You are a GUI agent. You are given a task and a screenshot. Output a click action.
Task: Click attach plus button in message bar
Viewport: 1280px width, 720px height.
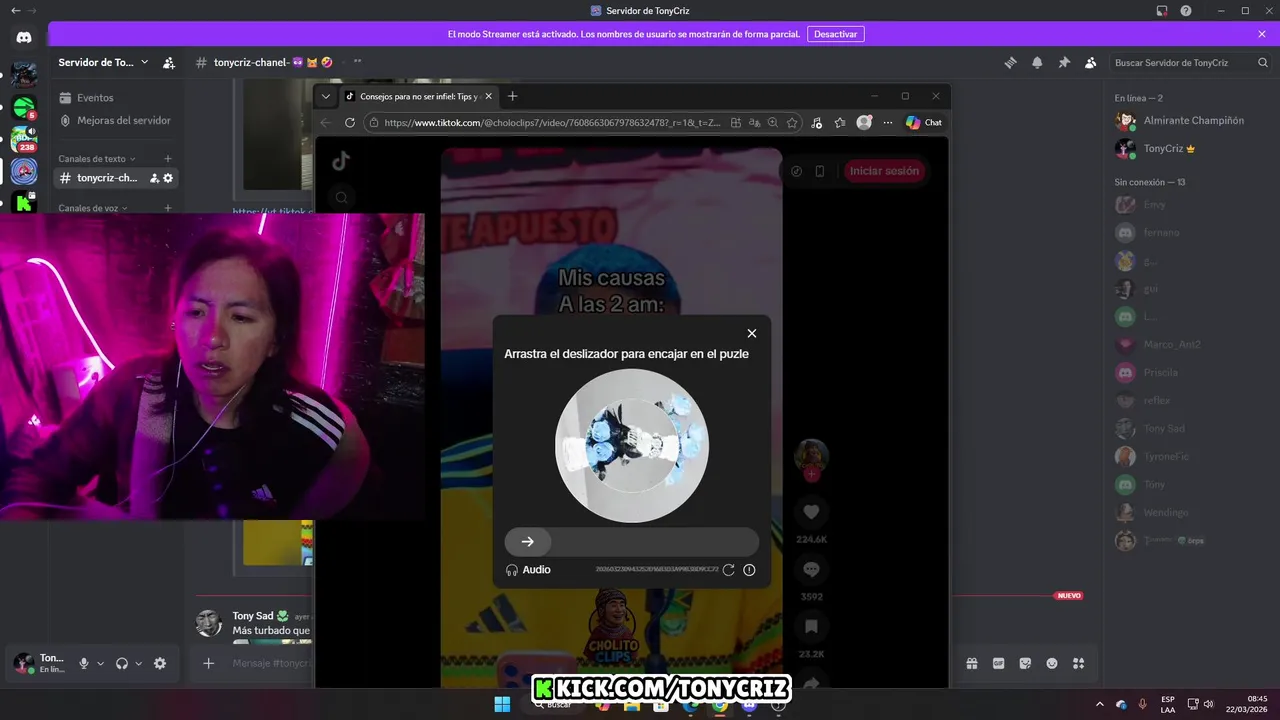tap(209, 663)
